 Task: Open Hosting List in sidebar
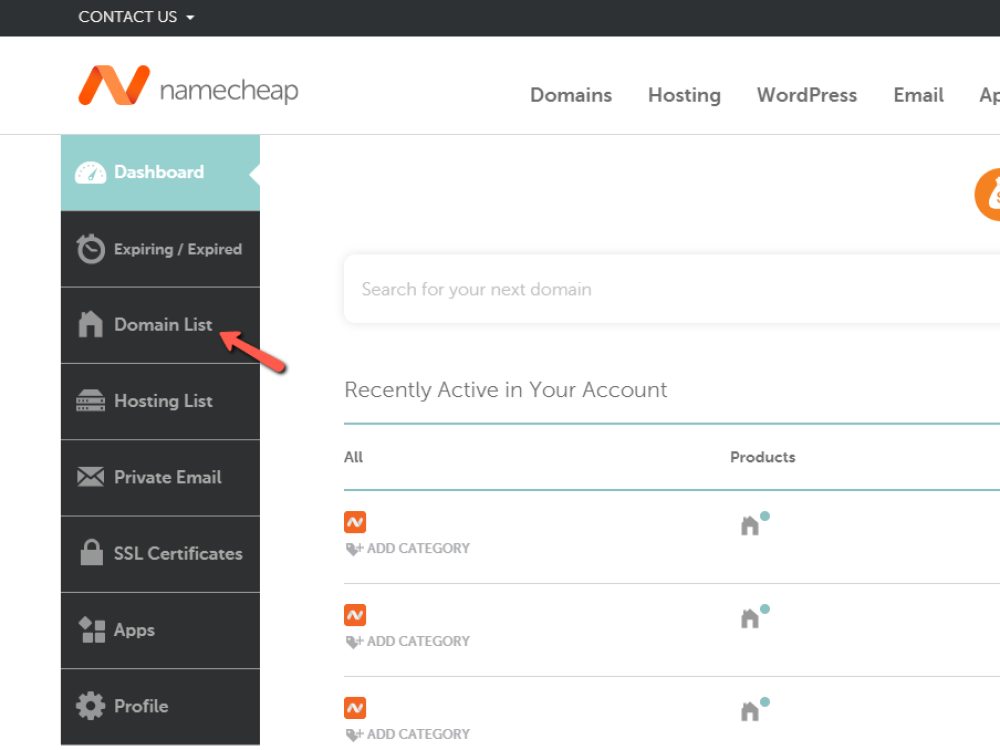point(160,401)
